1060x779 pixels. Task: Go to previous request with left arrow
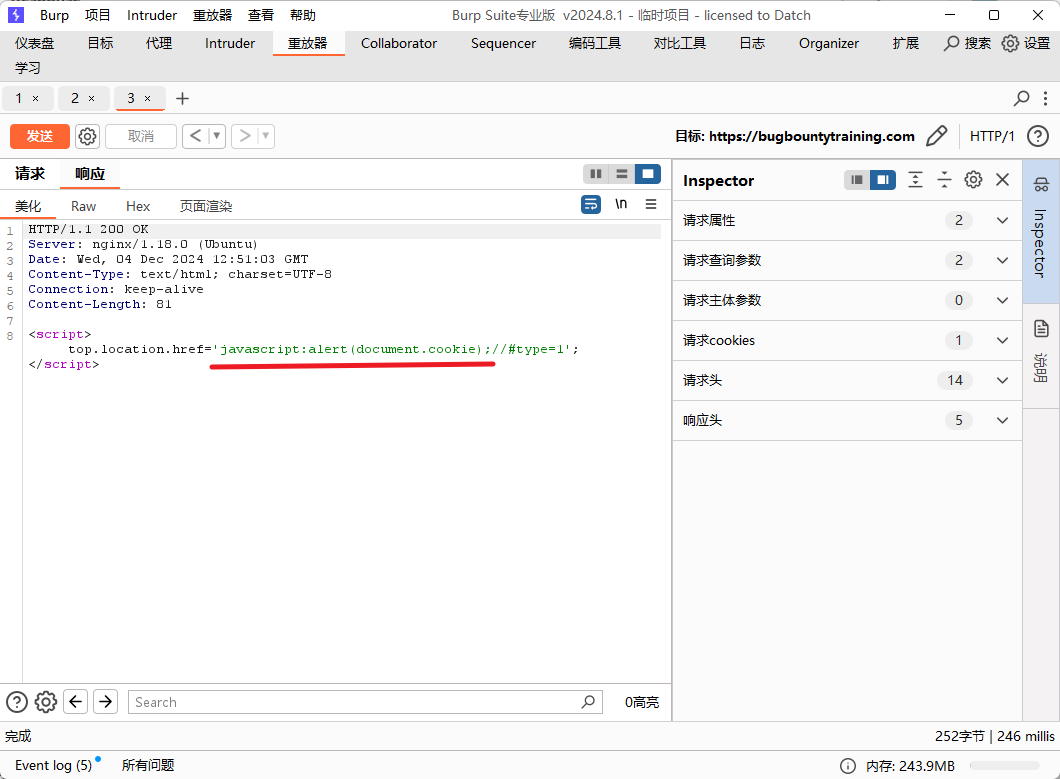coord(195,137)
